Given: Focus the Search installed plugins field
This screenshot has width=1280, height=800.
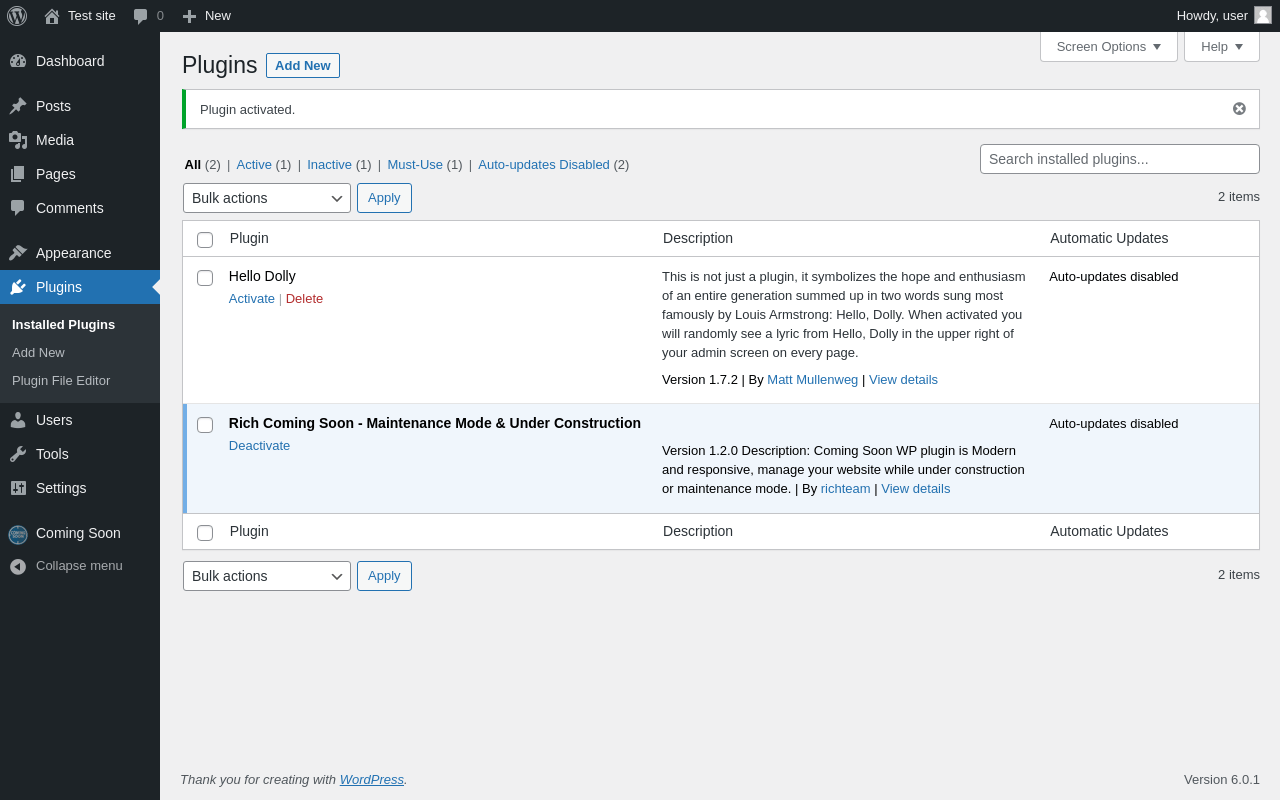Looking at the screenshot, I should coord(1119,159).
